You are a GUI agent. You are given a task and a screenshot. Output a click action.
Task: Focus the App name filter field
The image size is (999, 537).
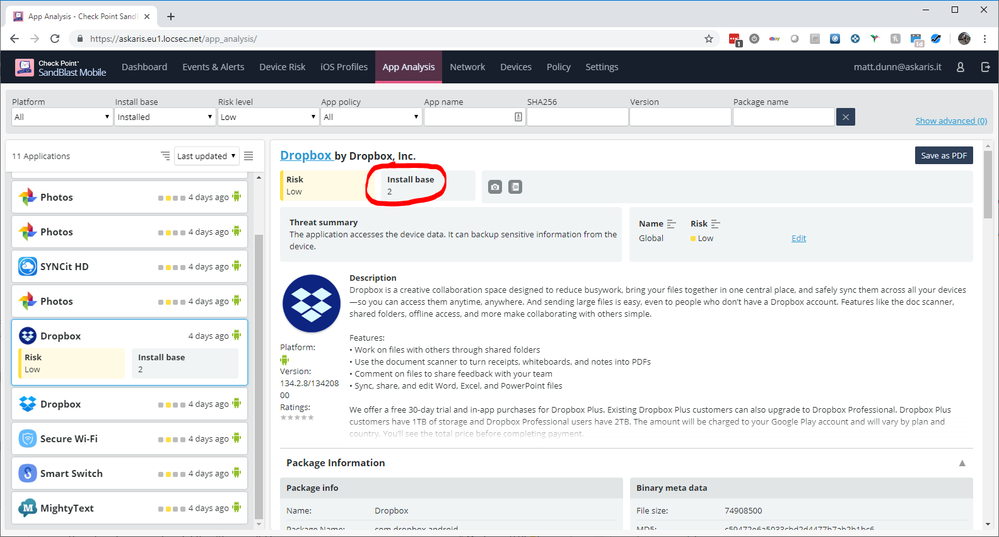[x=475, y=117]
